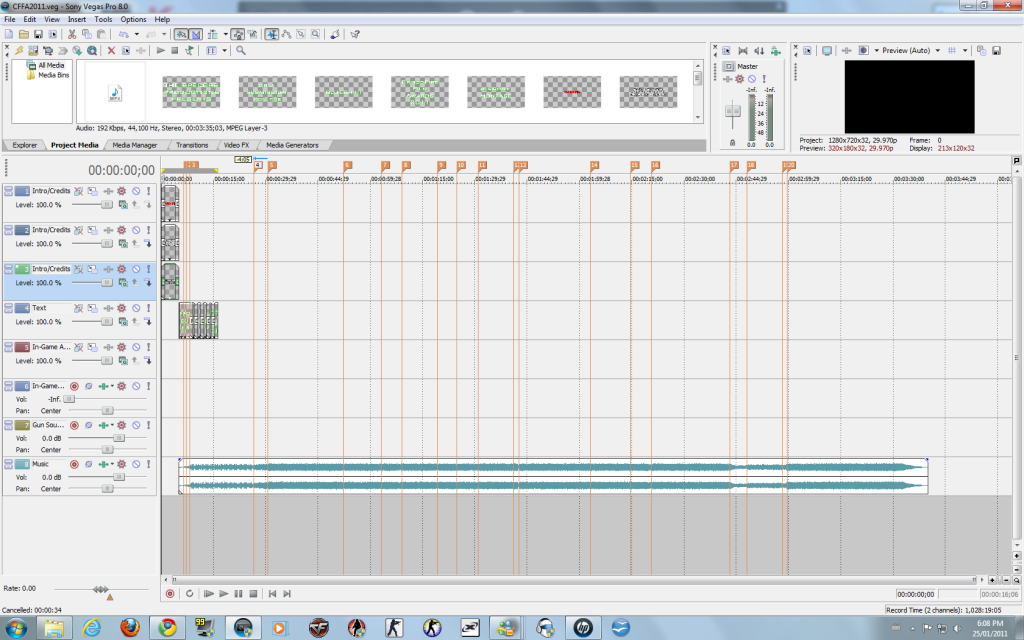The image size is (1024, 640).
Task: Save snapshot to file in the preview toolbar
Action: pyautogui.click(x=995, y=50)
